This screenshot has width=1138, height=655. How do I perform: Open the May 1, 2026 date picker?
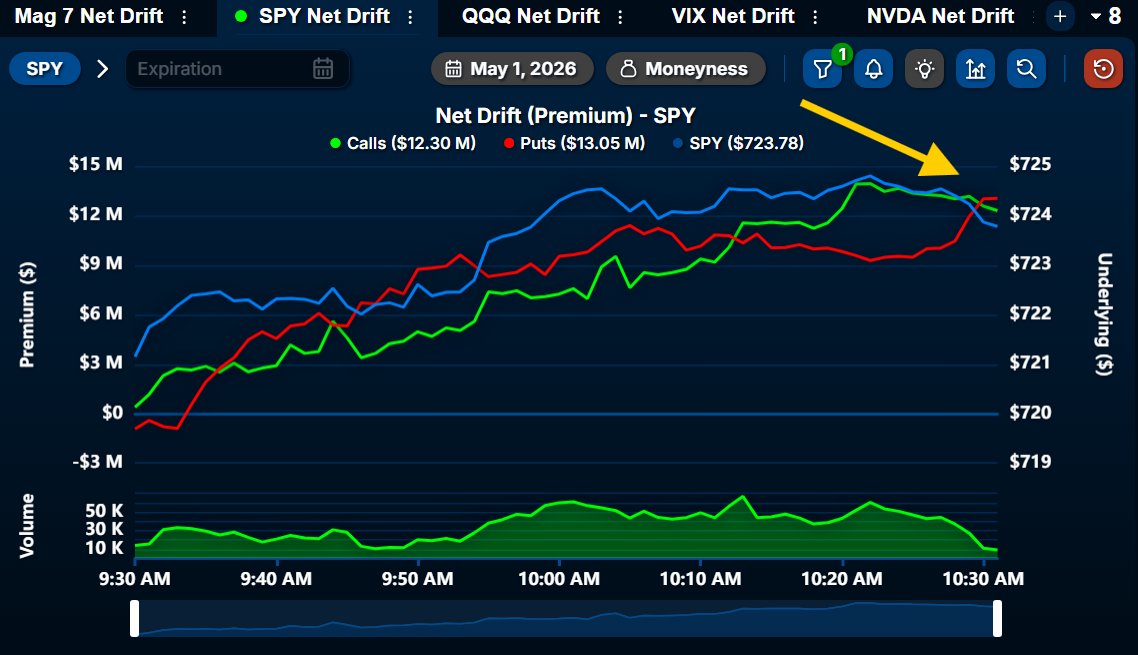pyautogui.click(x=512, y=69)
